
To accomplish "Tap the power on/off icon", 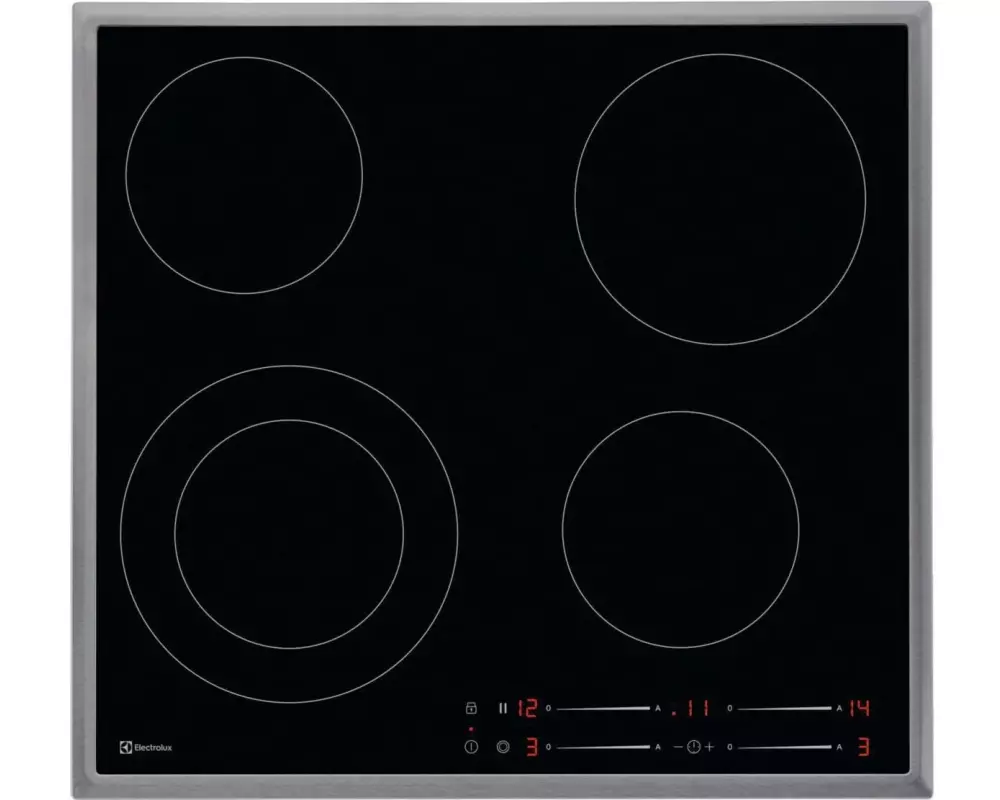I will 471,746.
